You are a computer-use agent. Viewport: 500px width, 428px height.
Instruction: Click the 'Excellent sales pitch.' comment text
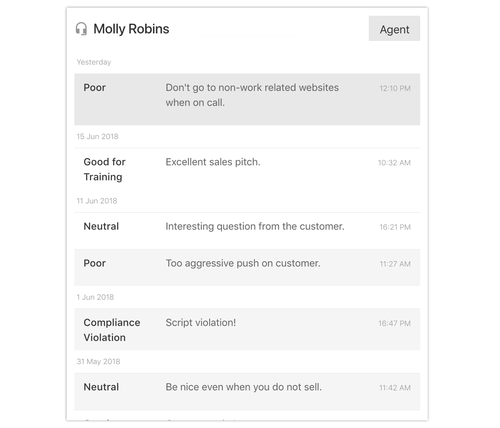tap(213, 162)
